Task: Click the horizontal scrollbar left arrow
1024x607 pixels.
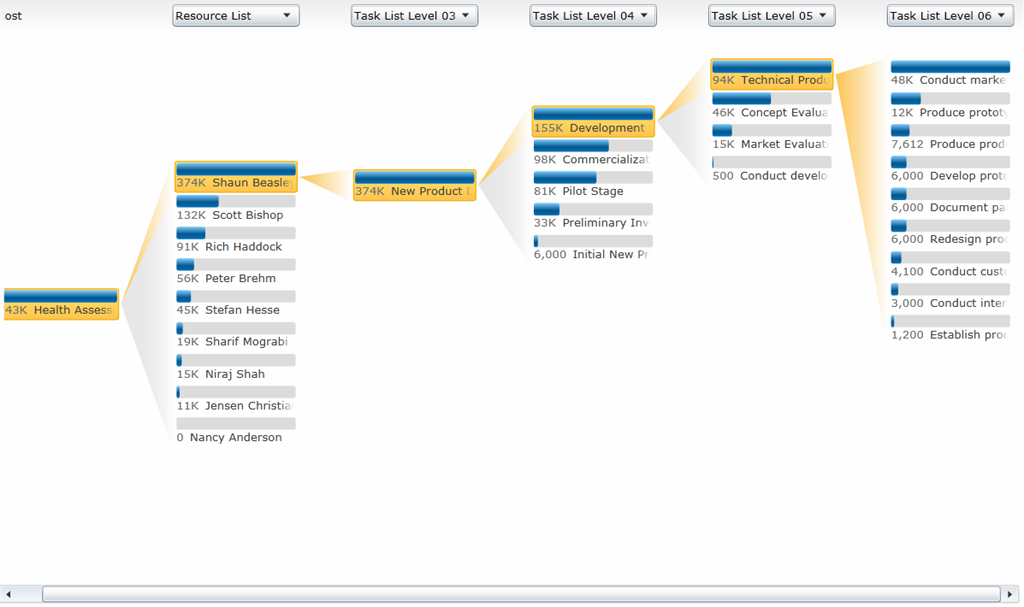Action: 9,594
